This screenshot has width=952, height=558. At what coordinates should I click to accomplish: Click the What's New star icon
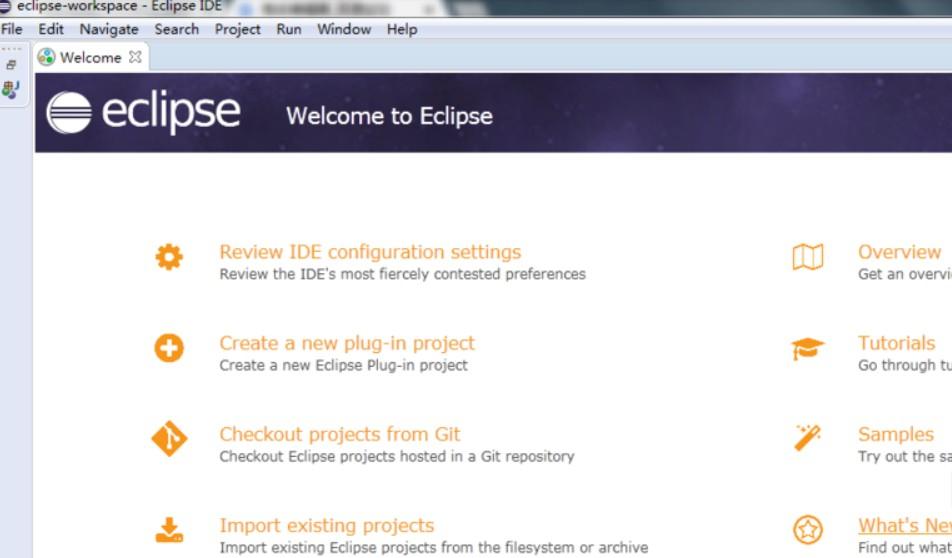pos(808,529)
